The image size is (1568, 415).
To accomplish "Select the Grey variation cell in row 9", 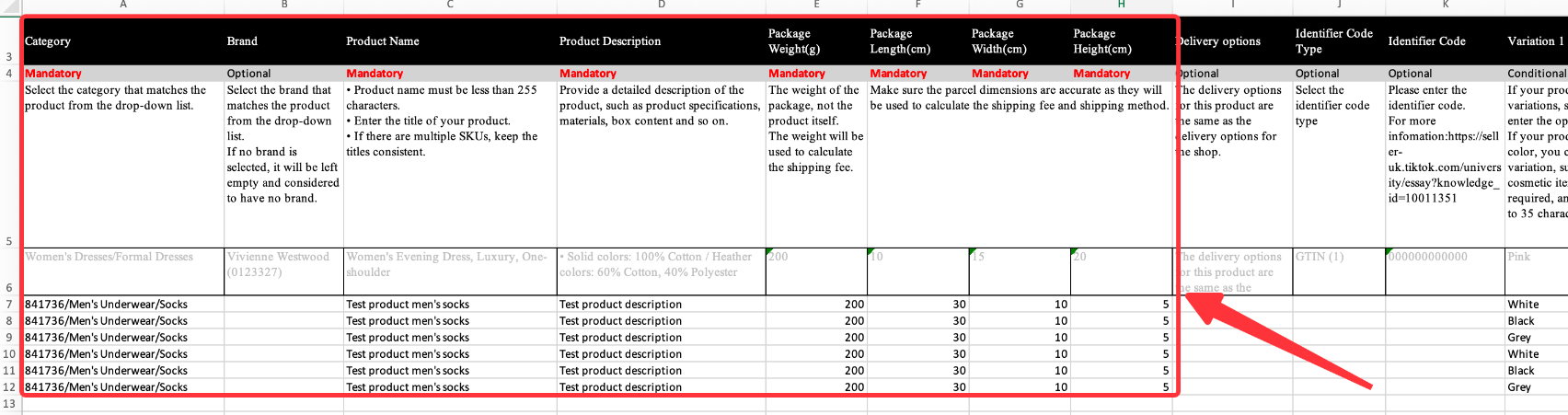I will click(1535, 338).
